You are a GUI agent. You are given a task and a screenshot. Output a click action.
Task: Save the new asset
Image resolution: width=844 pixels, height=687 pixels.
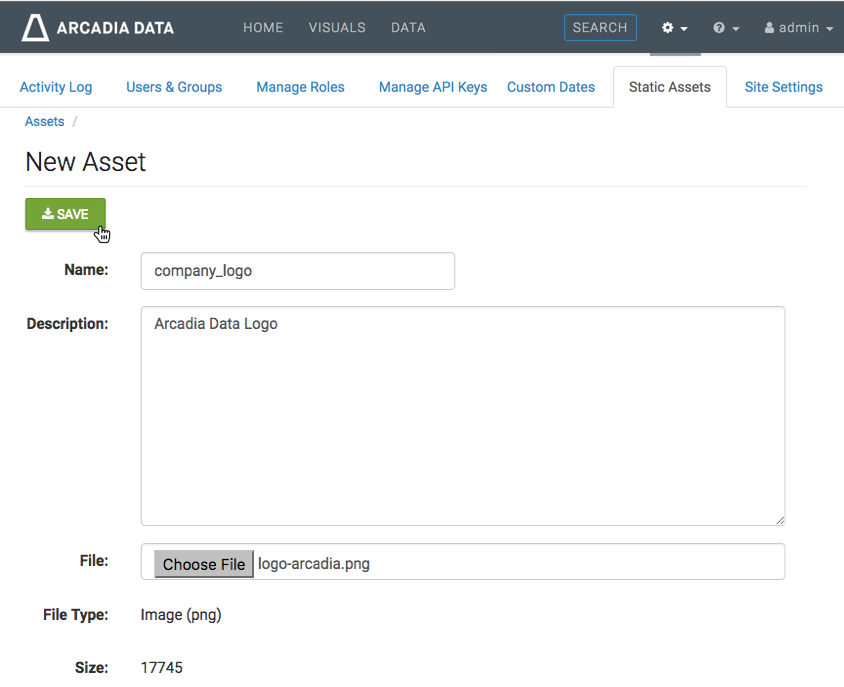(65, 214)
